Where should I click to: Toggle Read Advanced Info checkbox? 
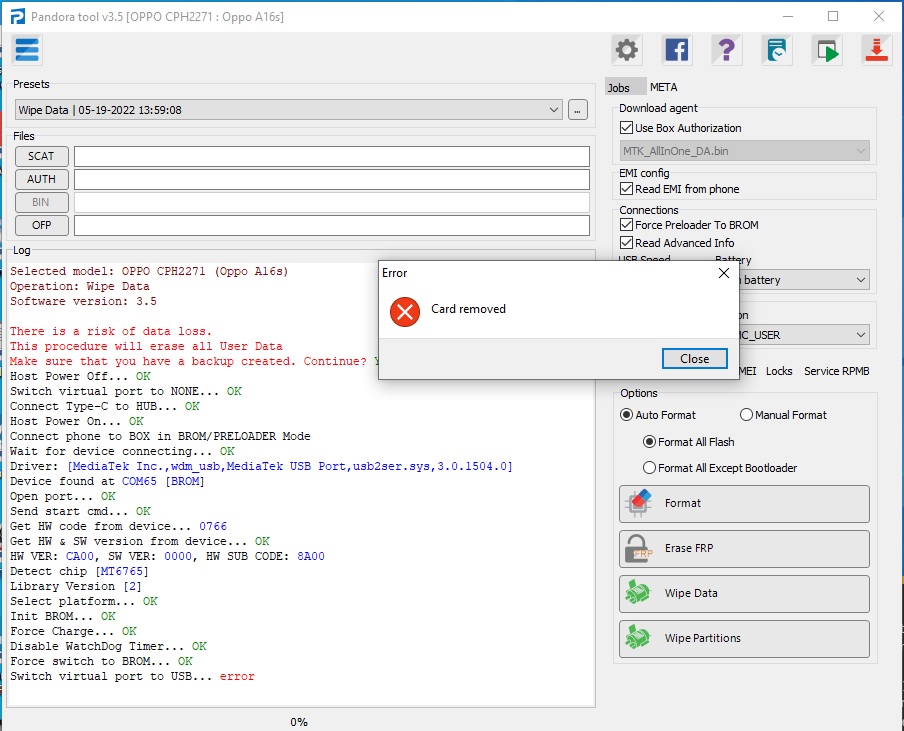point(626,243)
